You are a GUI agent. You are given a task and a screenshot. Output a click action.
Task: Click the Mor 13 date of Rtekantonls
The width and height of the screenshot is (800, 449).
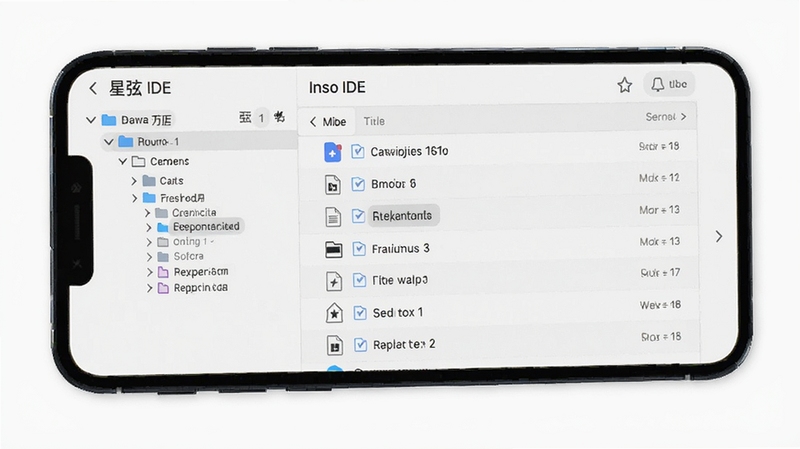click(x=660, y=210)
